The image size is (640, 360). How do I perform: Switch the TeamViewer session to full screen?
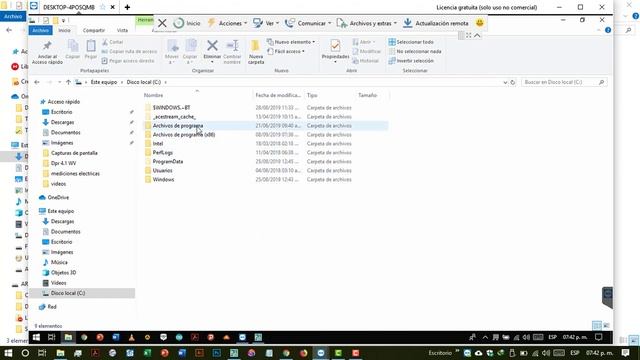[469, 36]
